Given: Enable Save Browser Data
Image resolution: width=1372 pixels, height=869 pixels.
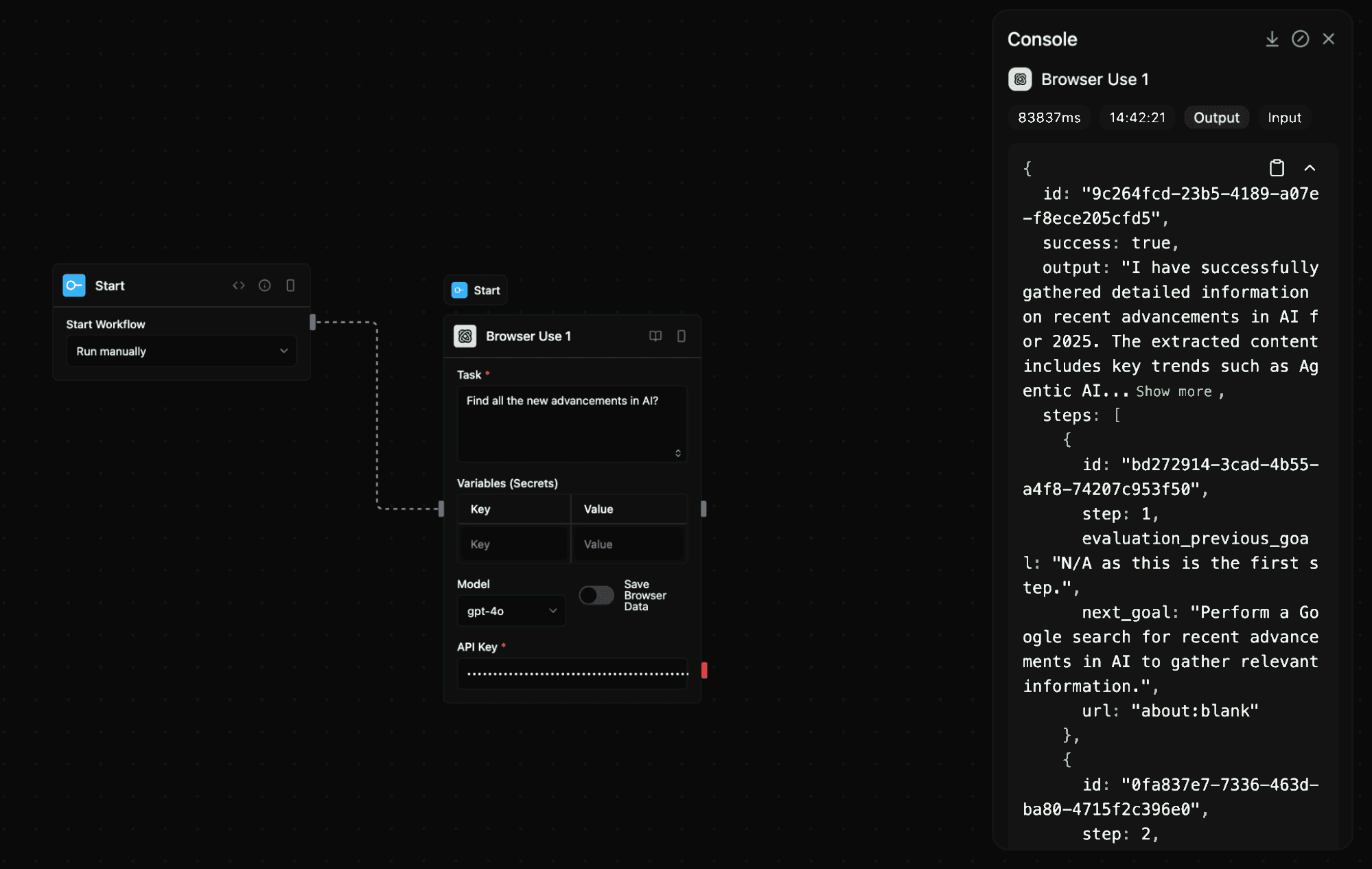Looking at the screenshot, I should (596, 595).
